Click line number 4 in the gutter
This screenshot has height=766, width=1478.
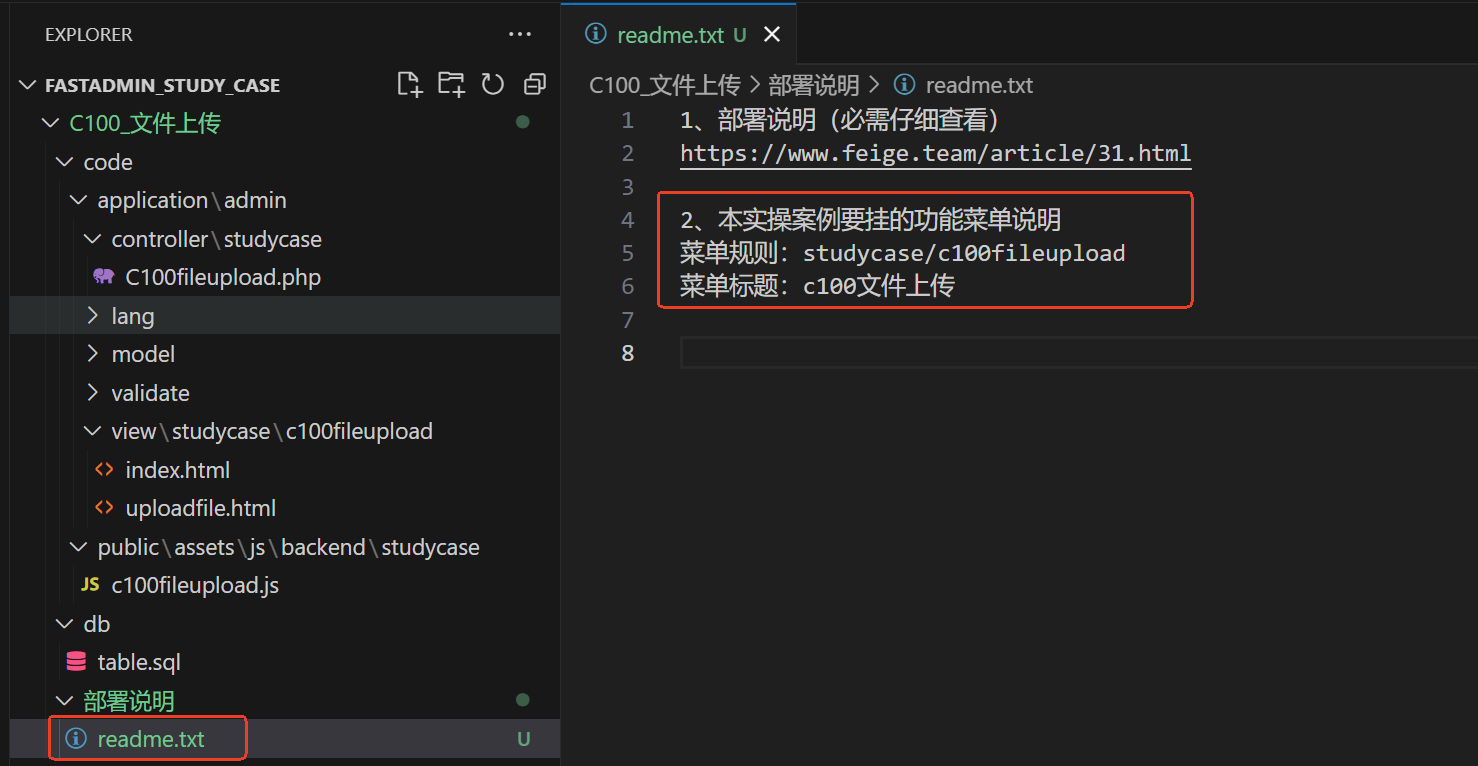(627, 220)
